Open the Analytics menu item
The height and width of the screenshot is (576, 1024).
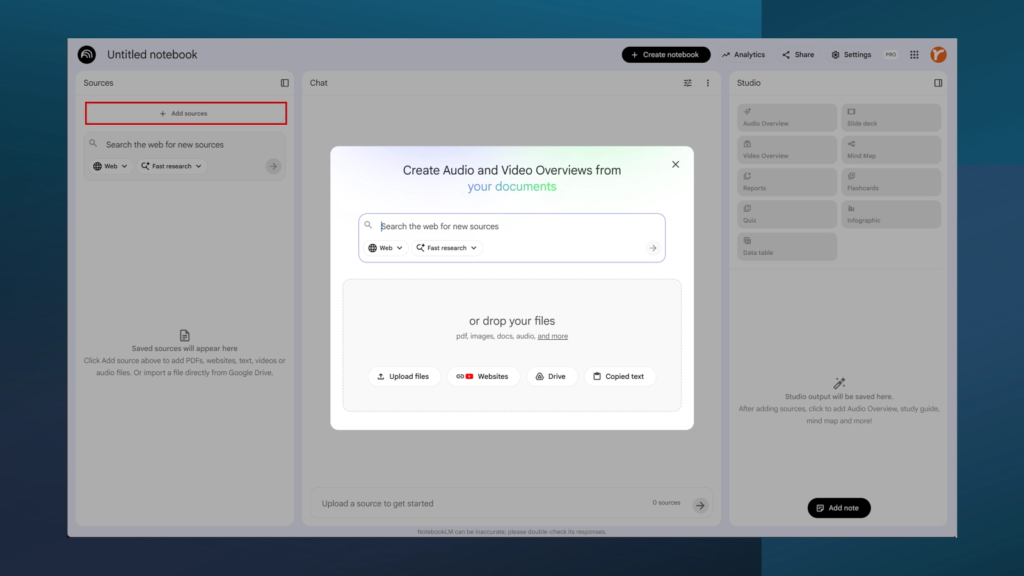(x=743, y=55)
